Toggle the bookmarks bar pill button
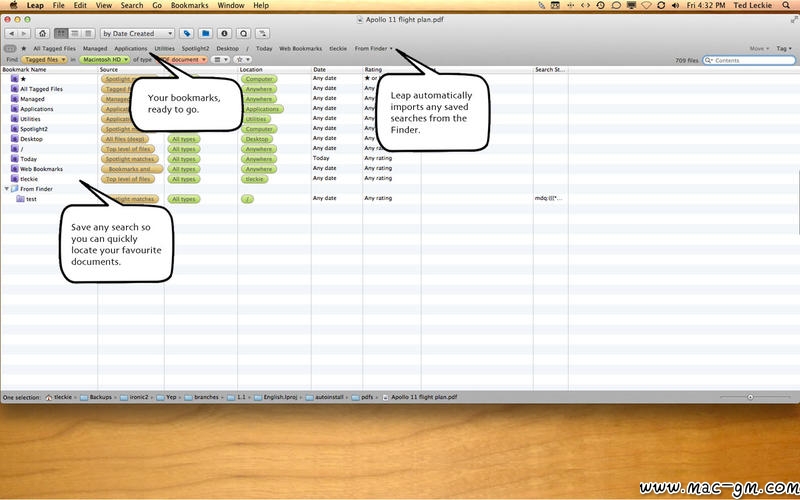The width and height of the screenshot is (800, 500). tap(10, 48)
